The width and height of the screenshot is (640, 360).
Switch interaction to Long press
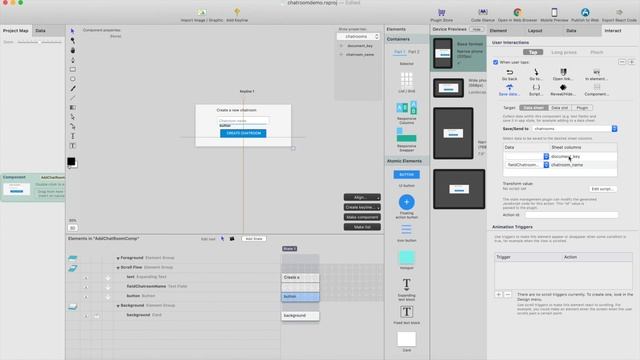tap(564, 52)
